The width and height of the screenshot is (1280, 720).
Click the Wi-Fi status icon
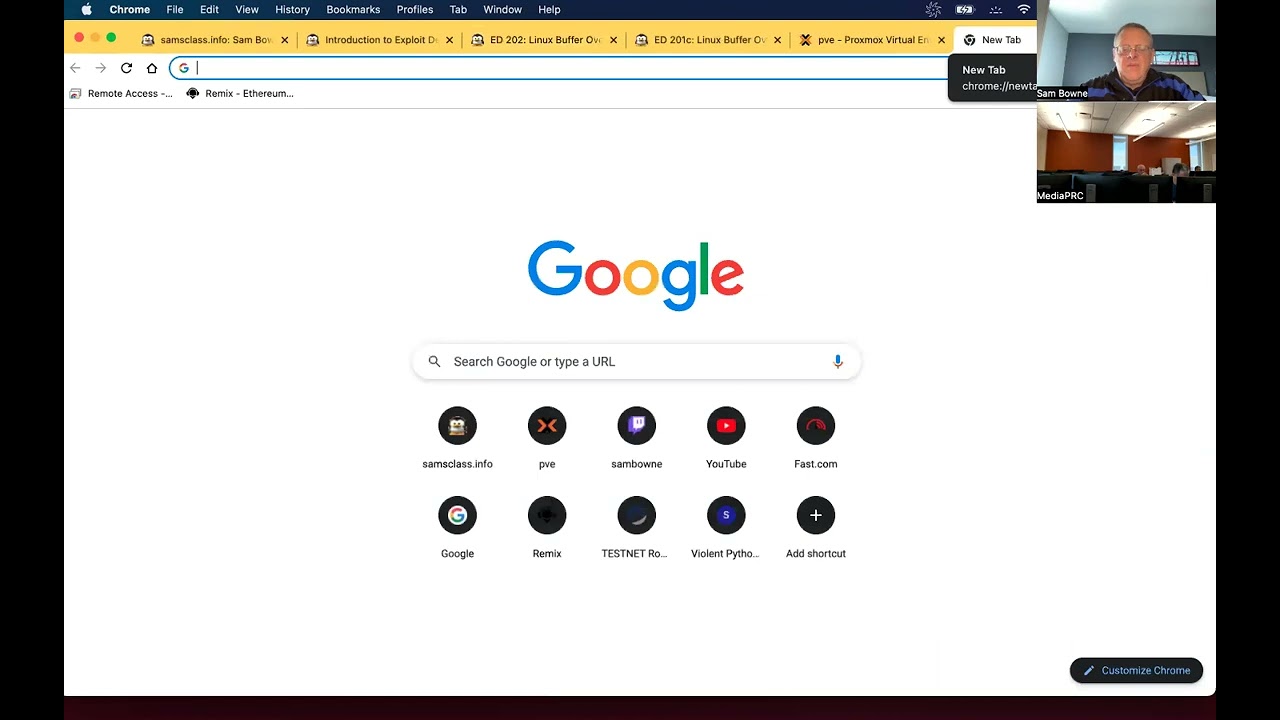coord(1024,9)
